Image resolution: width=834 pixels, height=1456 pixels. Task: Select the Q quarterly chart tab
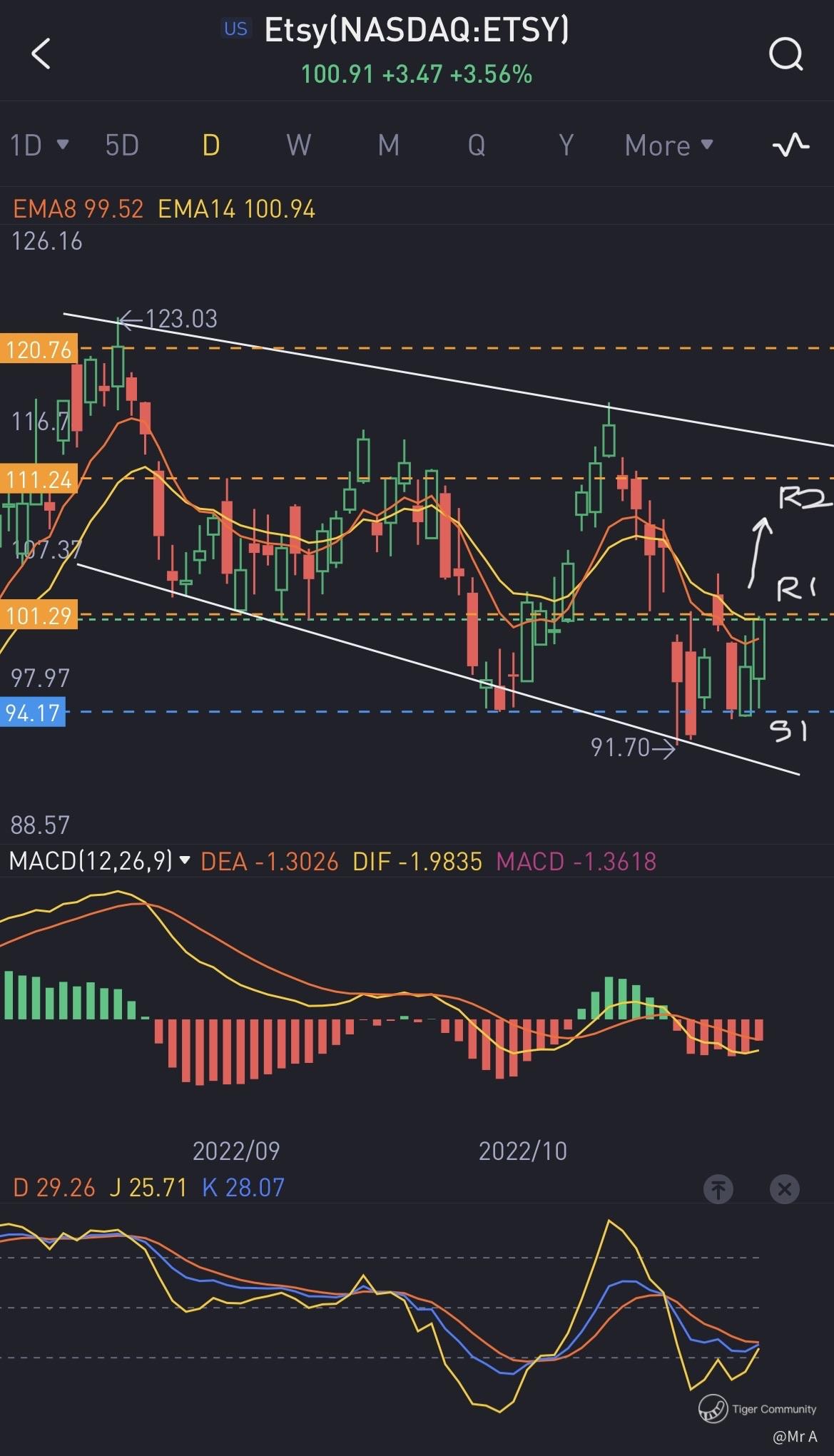click(477, 146)
